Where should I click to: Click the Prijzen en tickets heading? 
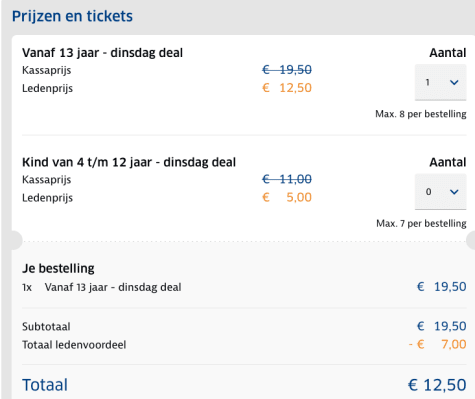(72, 16)
